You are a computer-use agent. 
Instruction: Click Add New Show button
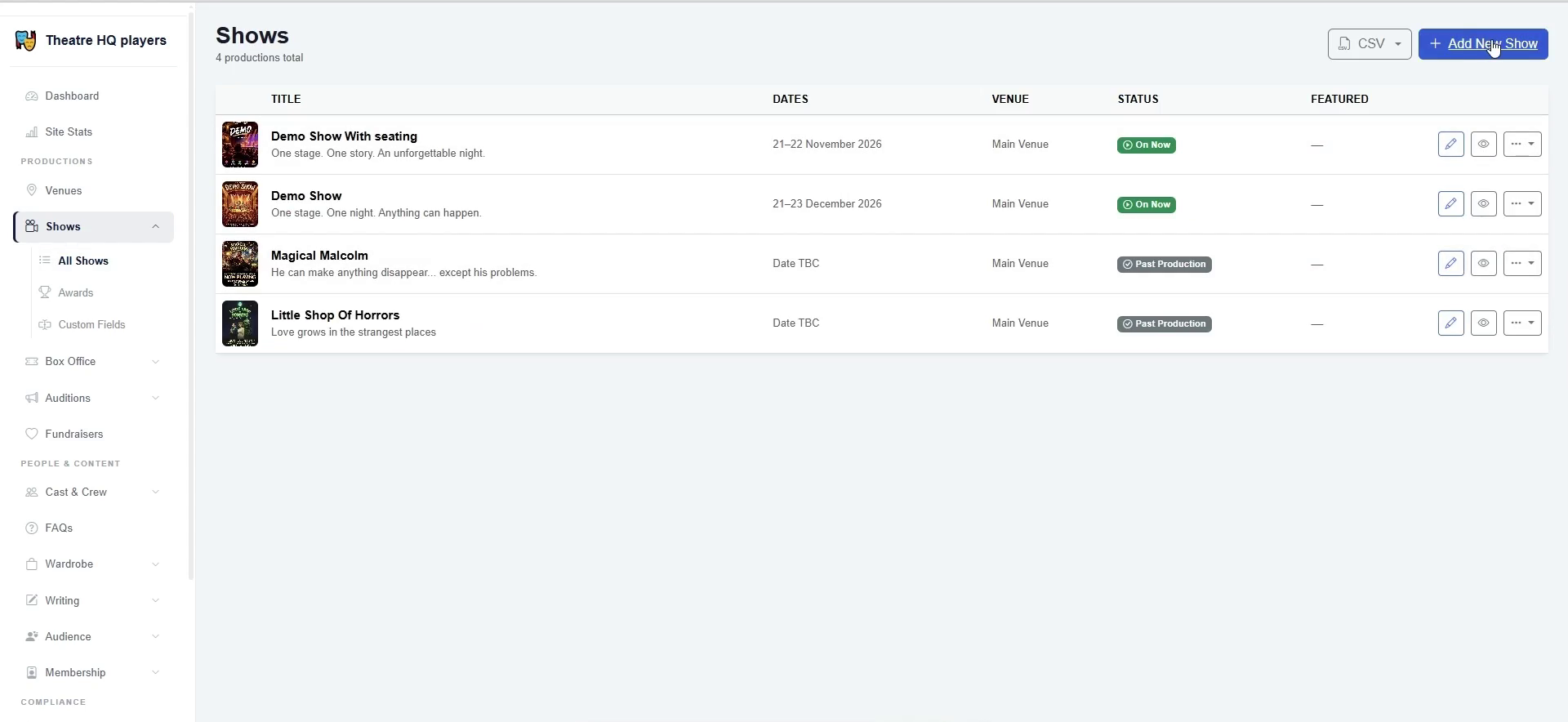1483,44
